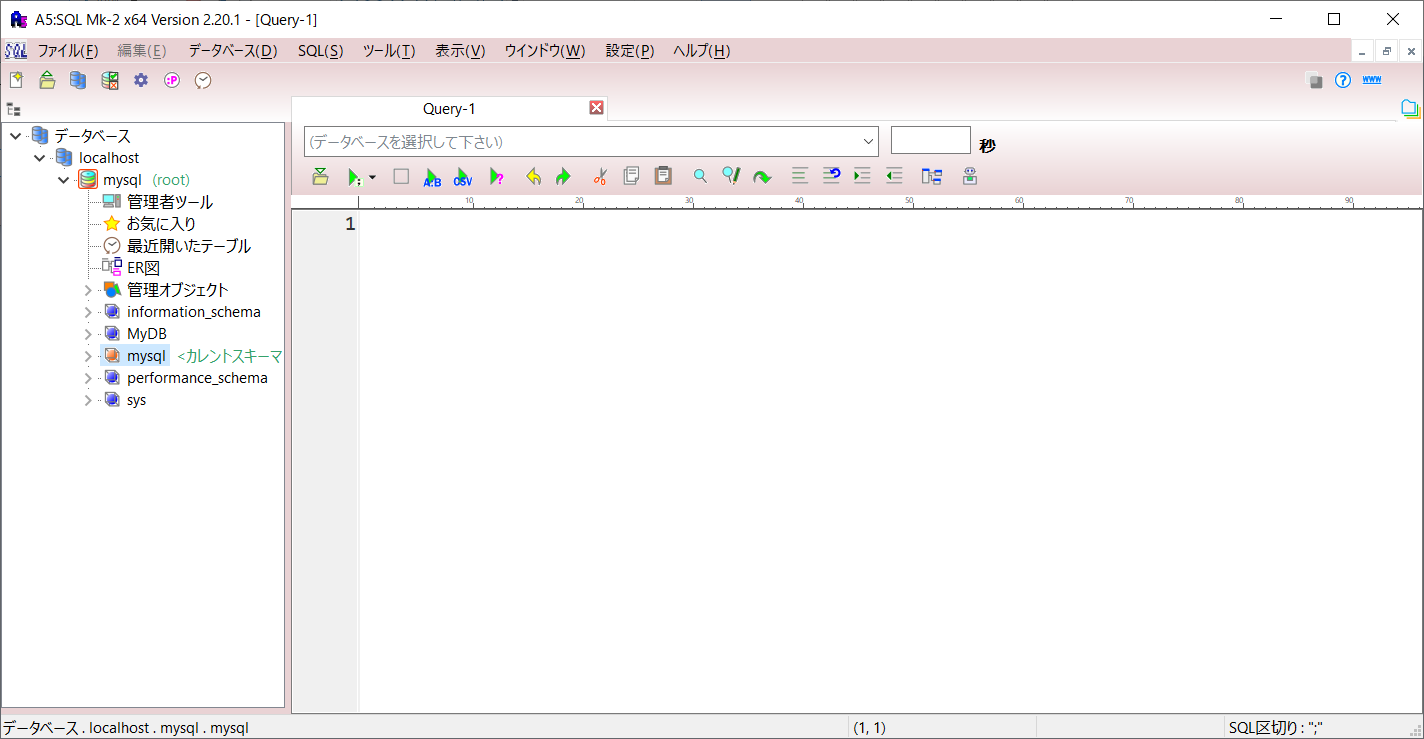Image resolution: width=1424 pixels, height=739 pixels.
Task: Open the データベース(D) menu
Action: [232, 51]
